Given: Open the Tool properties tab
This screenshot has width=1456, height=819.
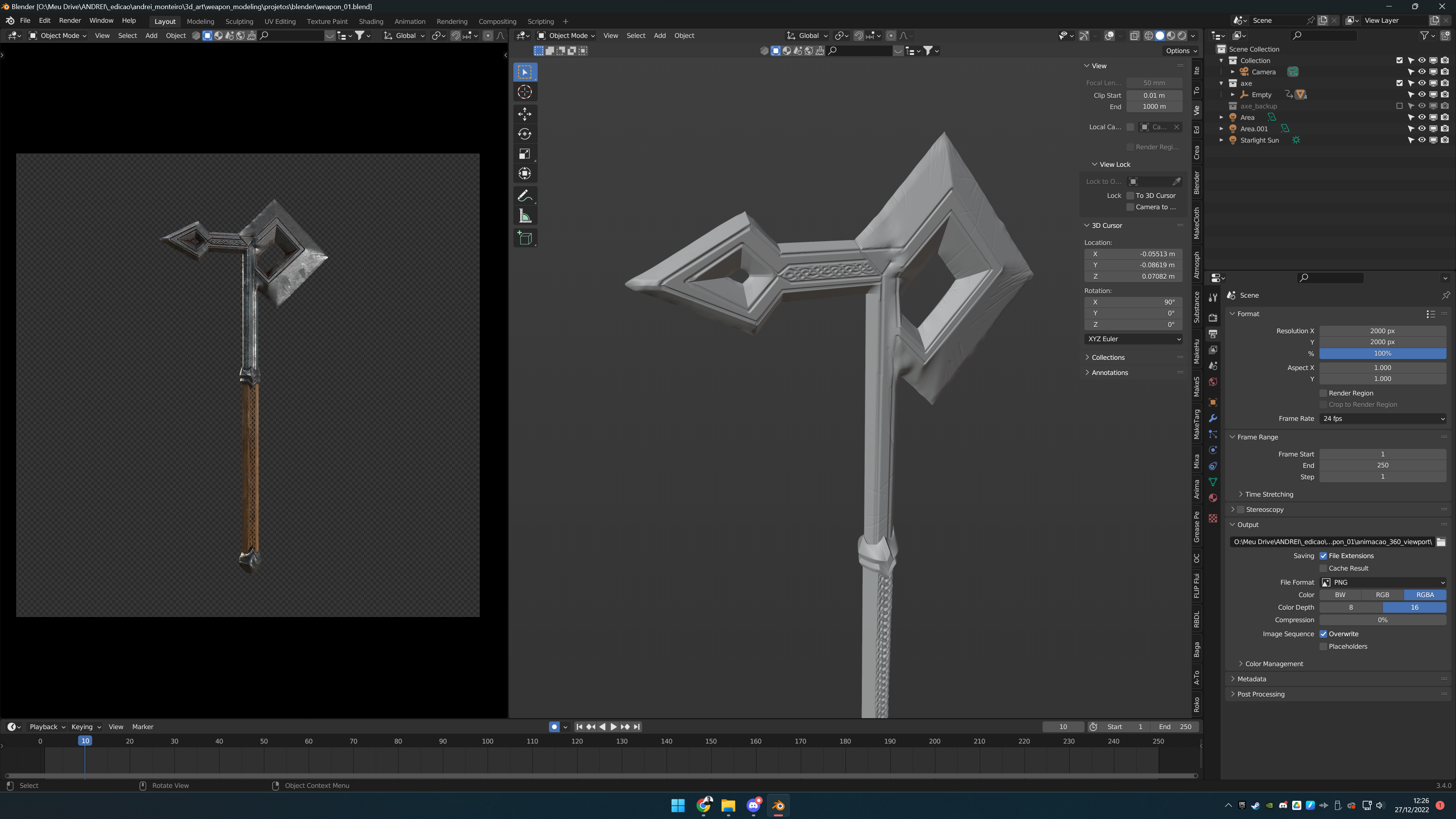Looking at the screenshot, I should pyautogui.click(x=1213, y=297).
